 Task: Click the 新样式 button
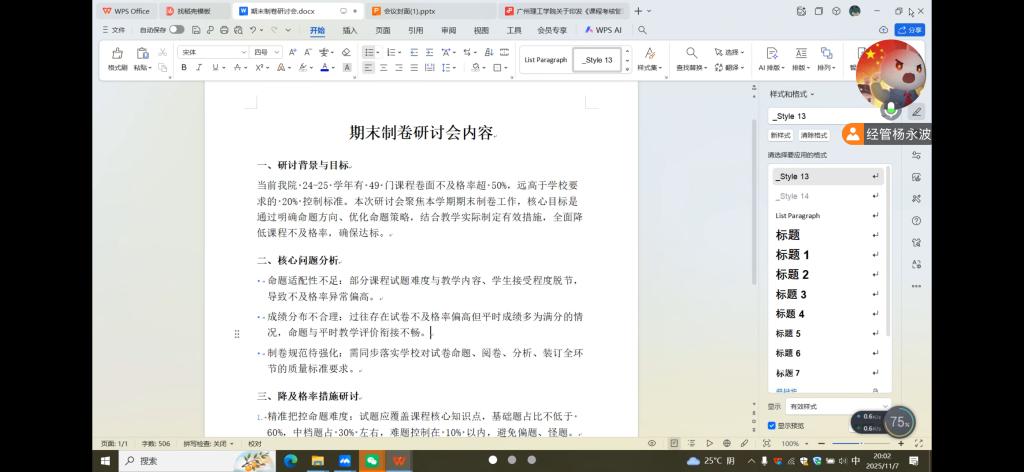click(x=781, y=135)
